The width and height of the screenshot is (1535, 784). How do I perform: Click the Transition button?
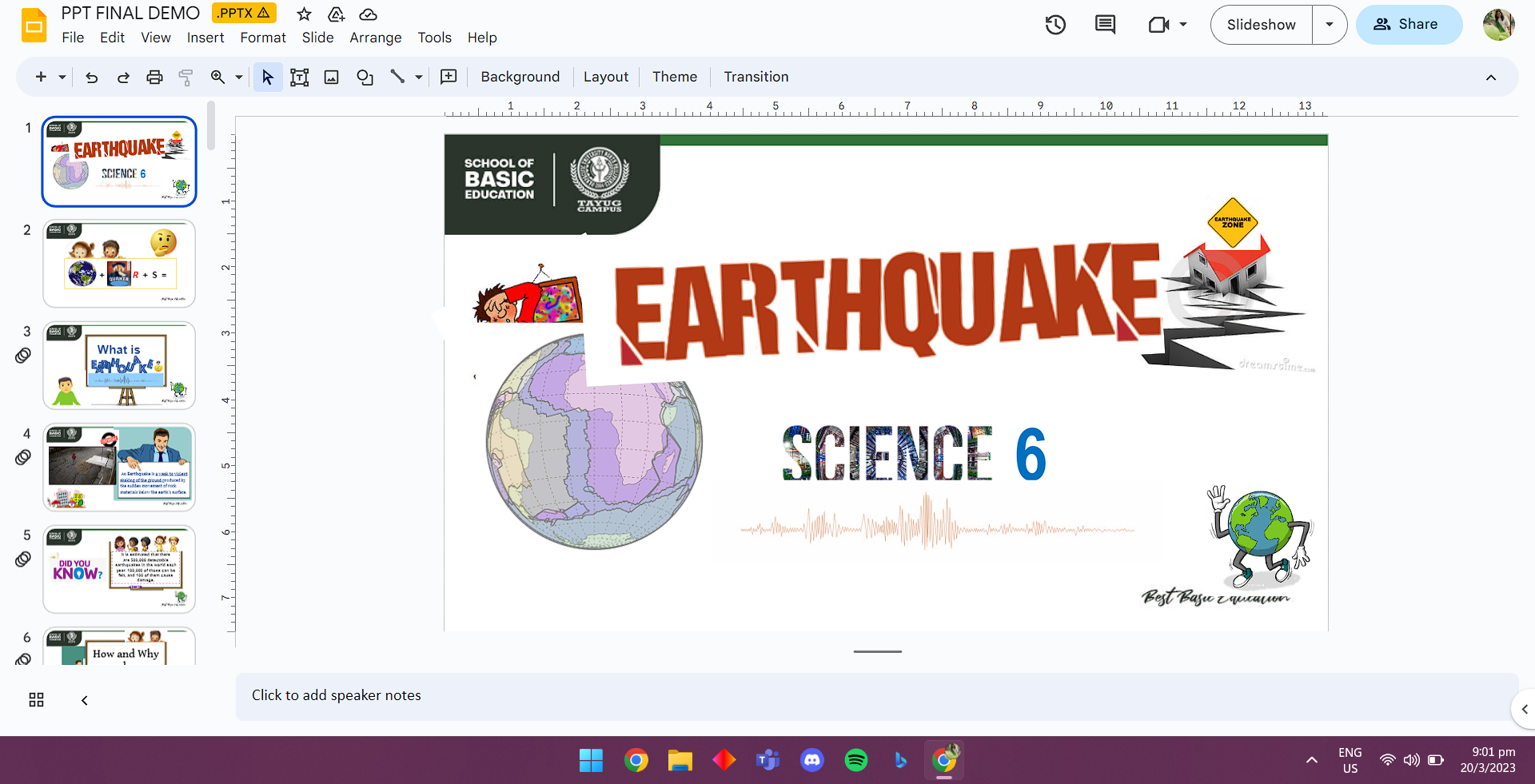point(756,77)
